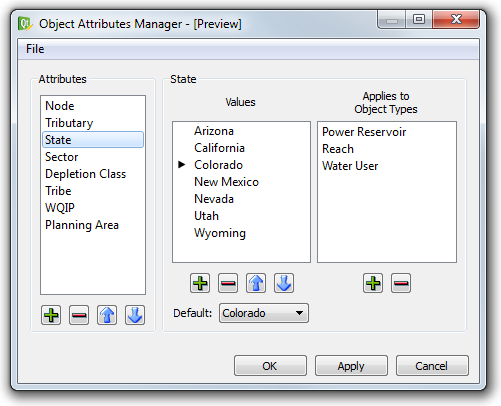
Task: Open the Default value dropdown
Action: point(264,313)
